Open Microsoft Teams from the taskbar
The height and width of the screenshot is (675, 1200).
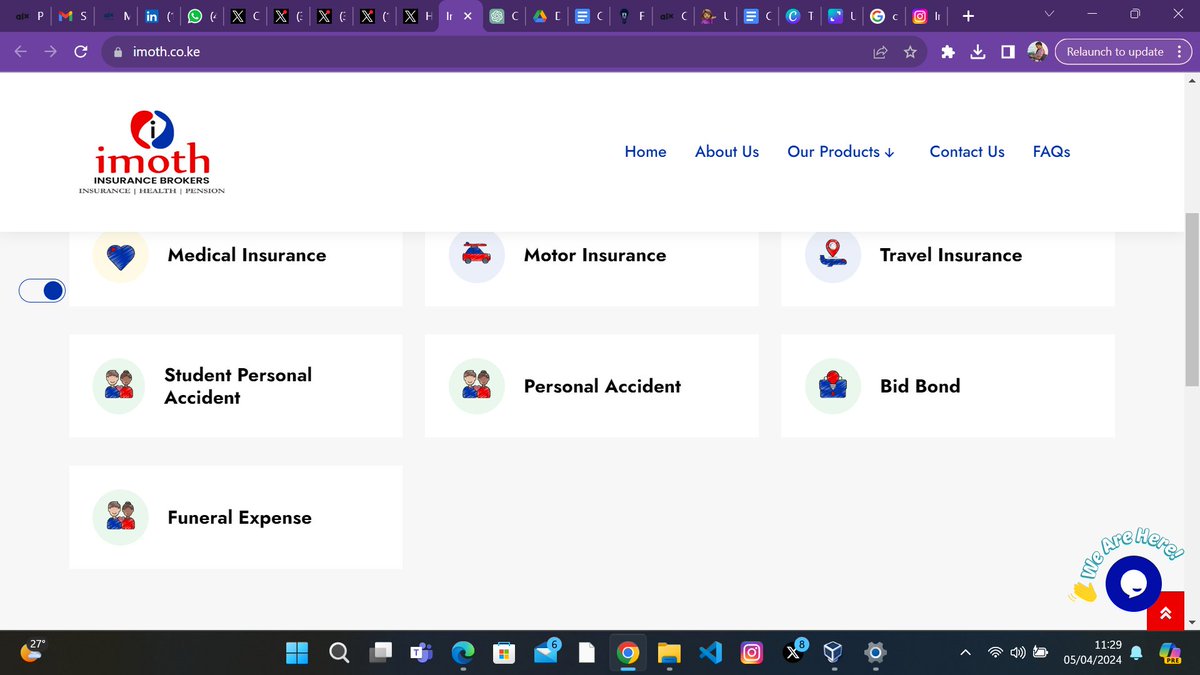(x=421, y=653)
